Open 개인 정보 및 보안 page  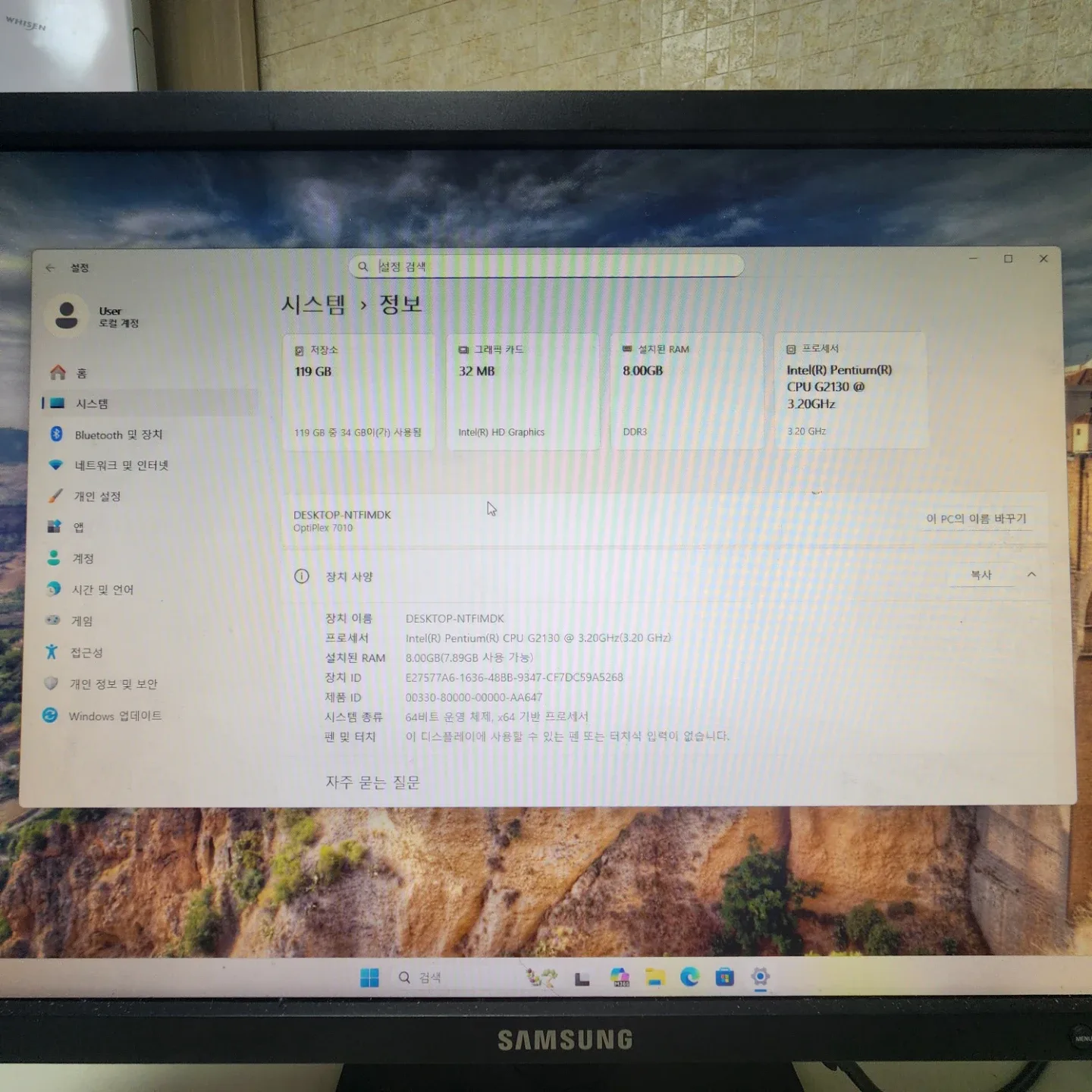click(113, 684)
